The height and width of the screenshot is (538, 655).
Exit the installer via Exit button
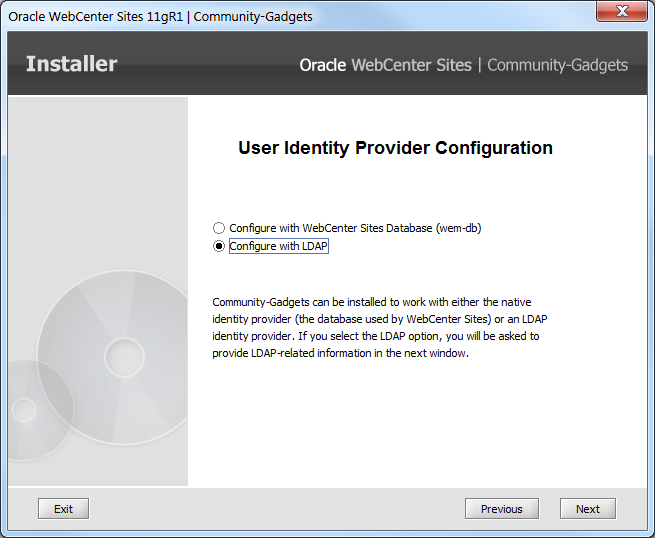63,509
